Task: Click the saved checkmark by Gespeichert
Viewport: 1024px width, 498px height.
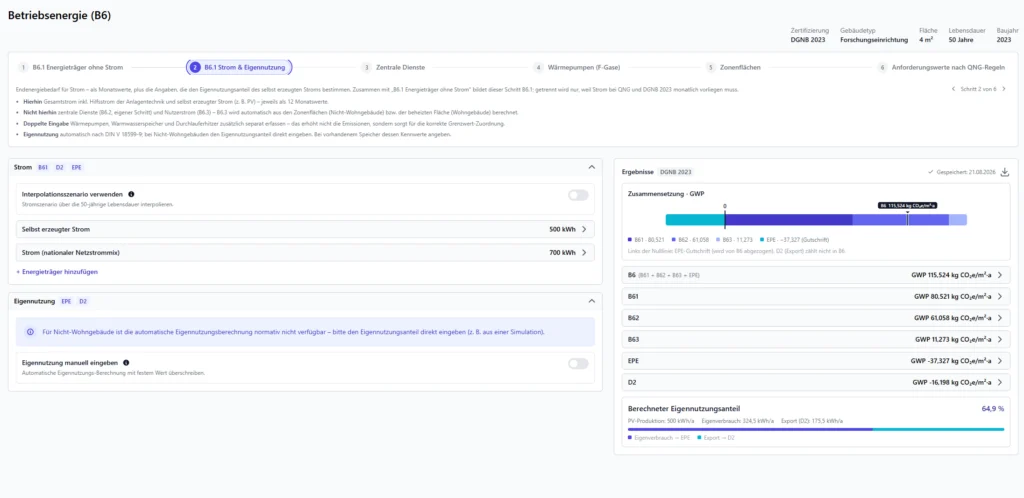Action: tap(930, 172)
